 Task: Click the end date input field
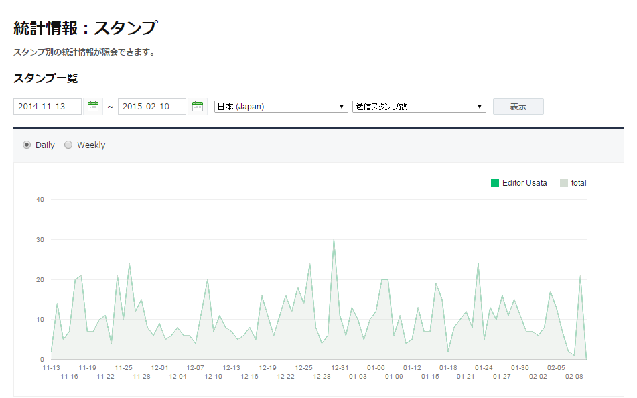pos(152,106)
